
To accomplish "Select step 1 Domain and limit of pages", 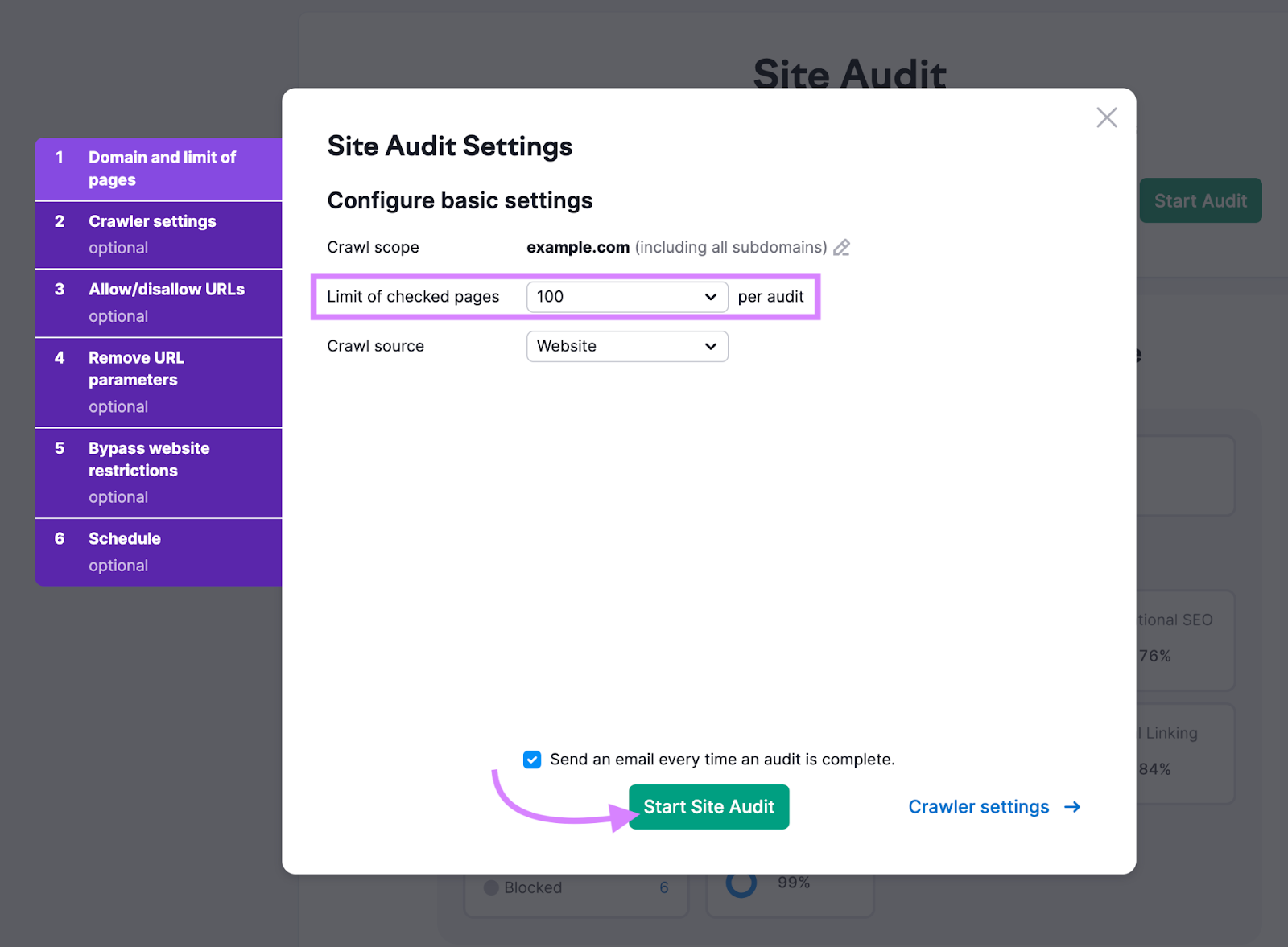I will (158, 169).
